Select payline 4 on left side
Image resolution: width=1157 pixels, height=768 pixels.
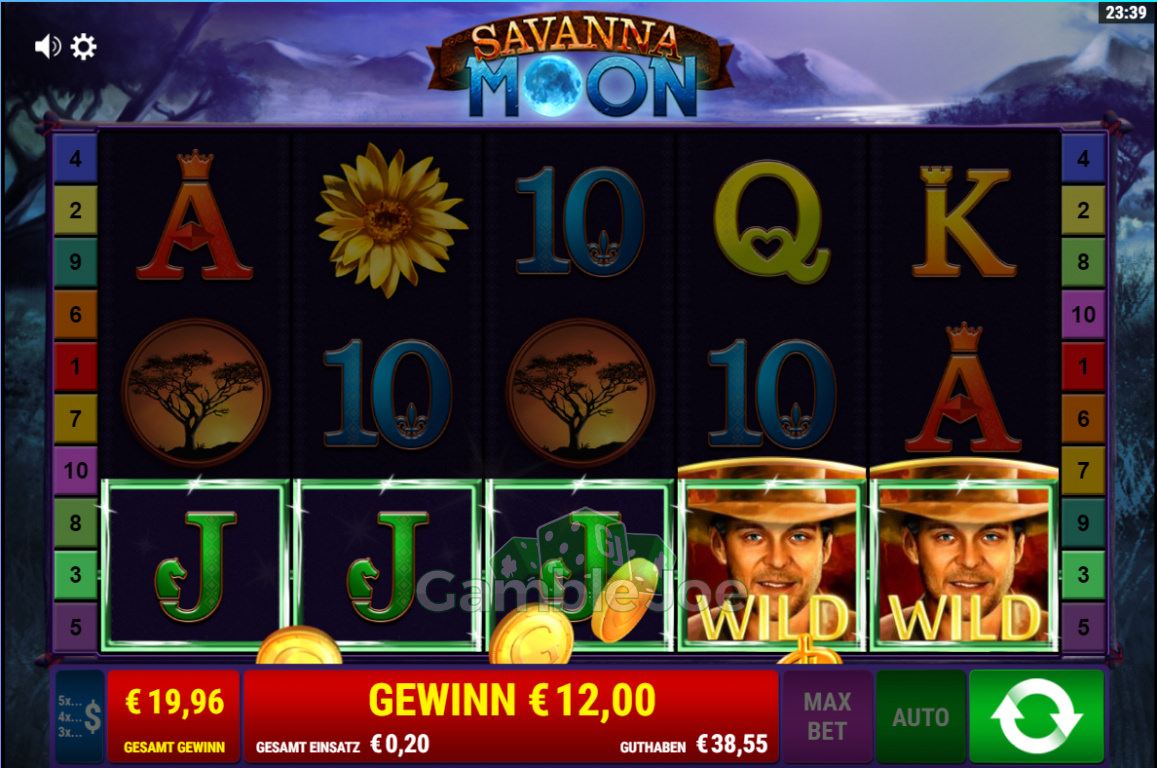coord(75,158)
